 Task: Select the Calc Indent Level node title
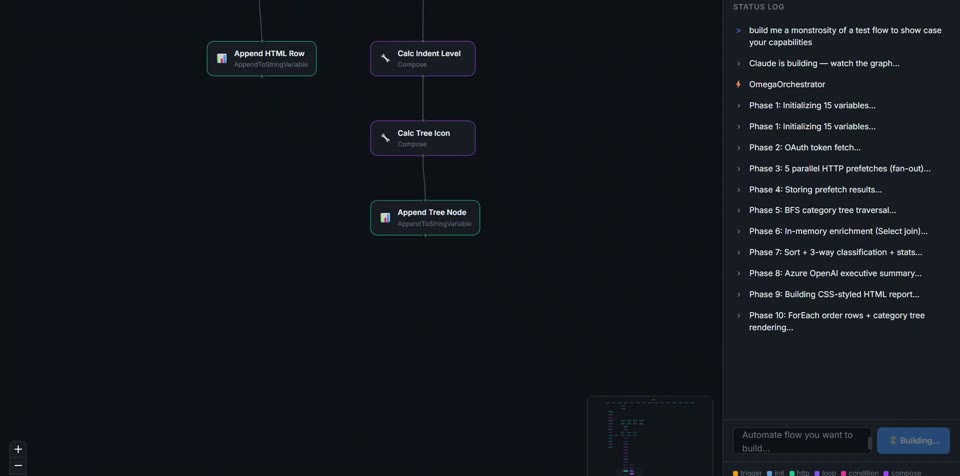coord(429,53)
